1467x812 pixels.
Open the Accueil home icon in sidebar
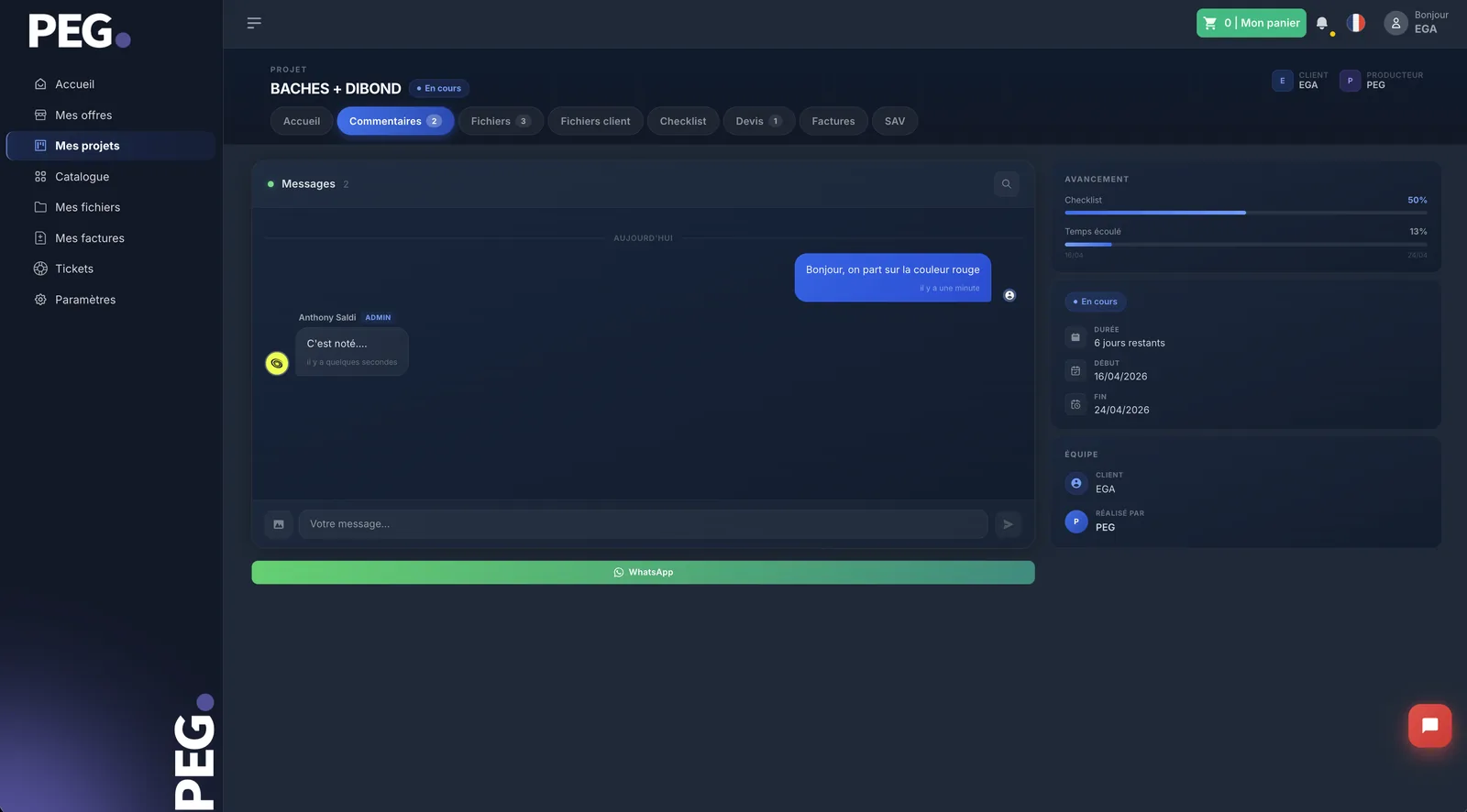40,84
